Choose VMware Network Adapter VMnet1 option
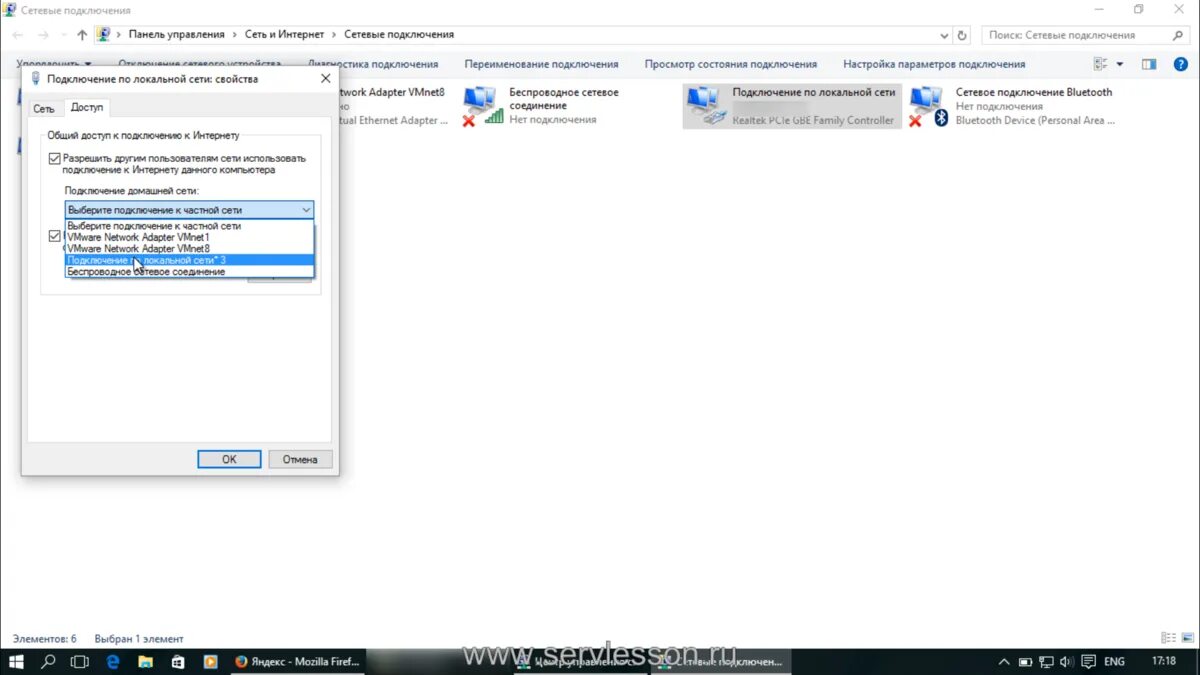 (x=190, y=237)
